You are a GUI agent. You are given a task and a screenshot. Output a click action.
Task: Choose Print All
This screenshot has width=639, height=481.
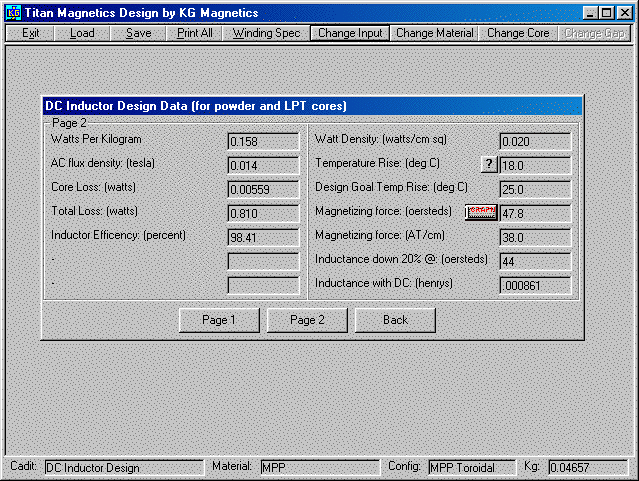tap(194, 33)
